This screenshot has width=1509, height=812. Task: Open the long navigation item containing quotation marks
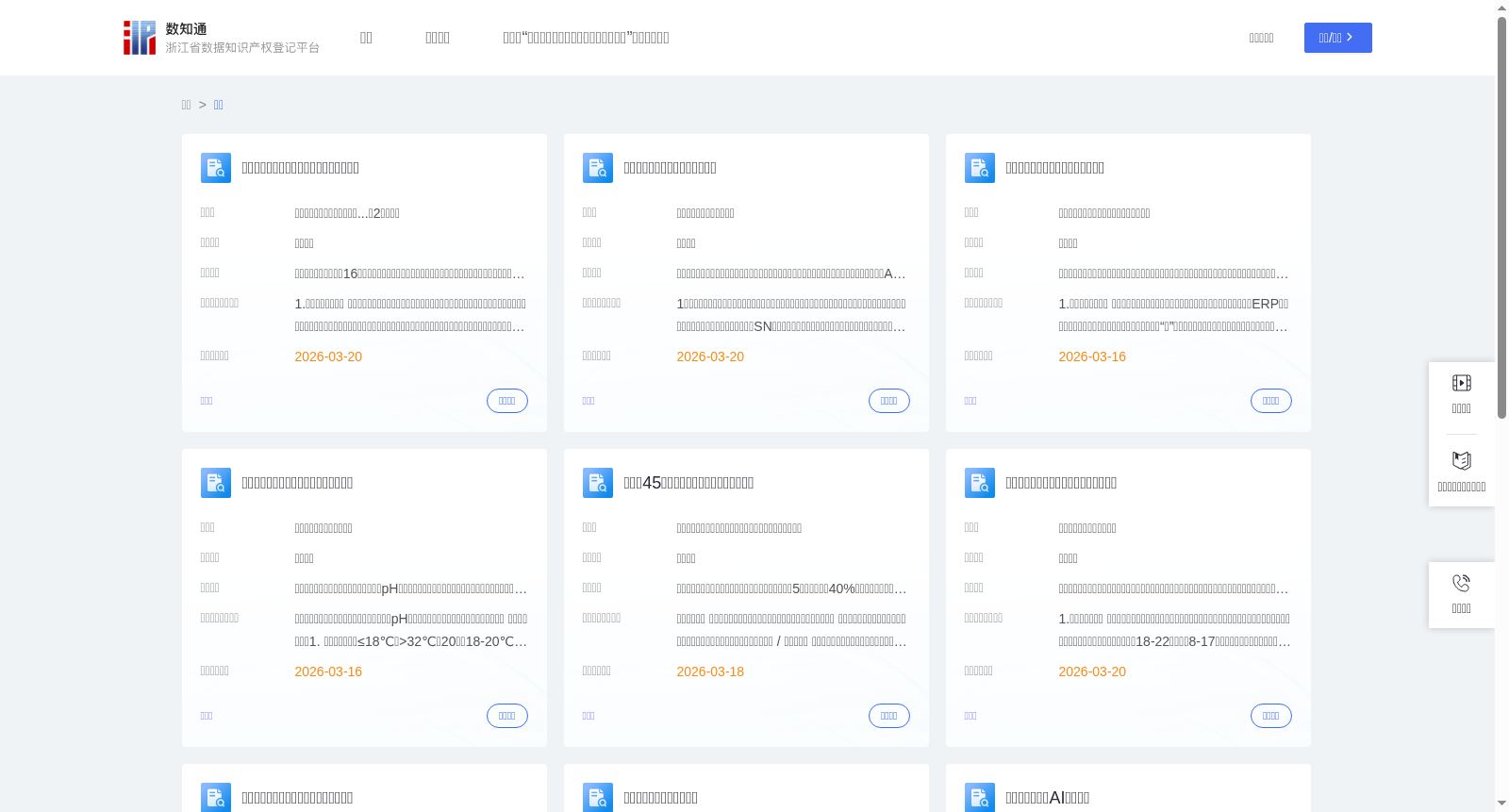click(x=586, y=38)
